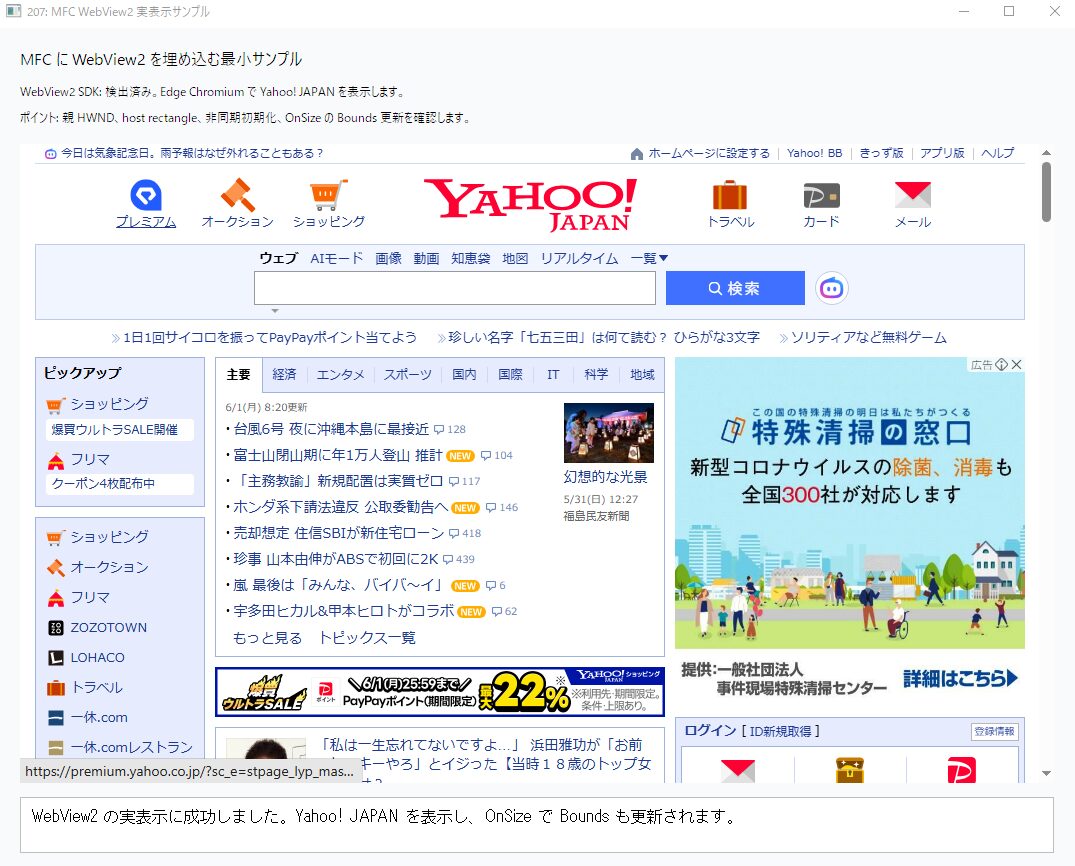The image size is (1075, 866).
Task: Click the robot icon next to weather anniversary news
Action: point(50,154)
